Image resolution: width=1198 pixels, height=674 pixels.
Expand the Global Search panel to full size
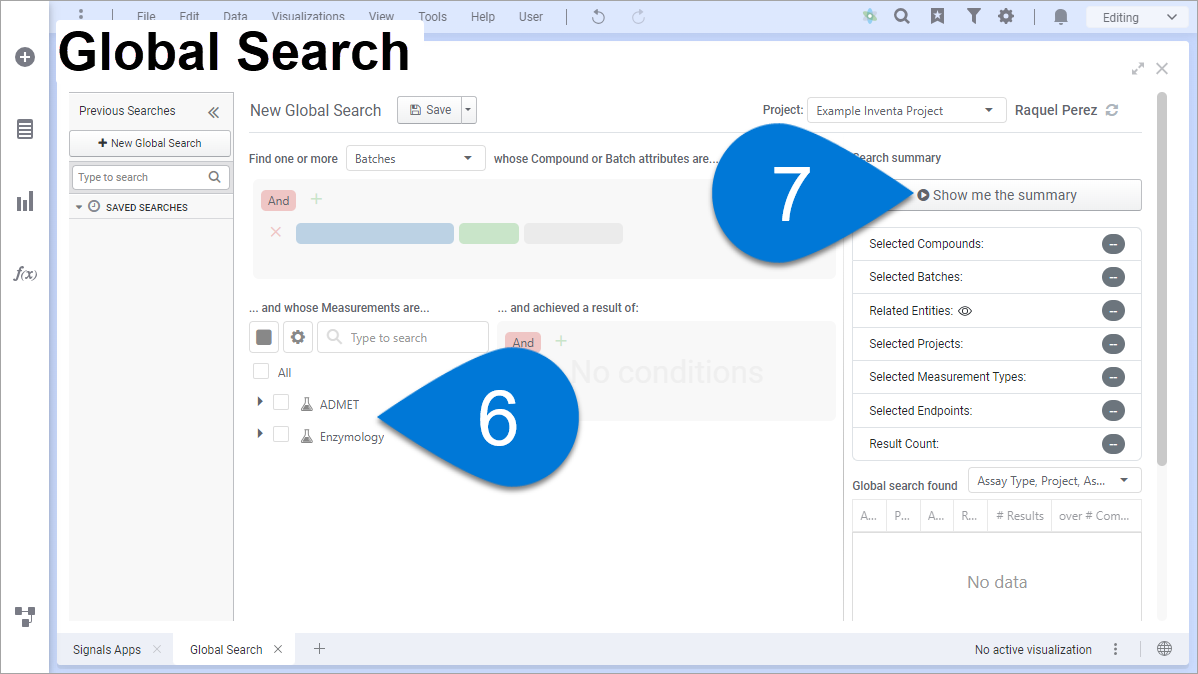pos(1138,69)
